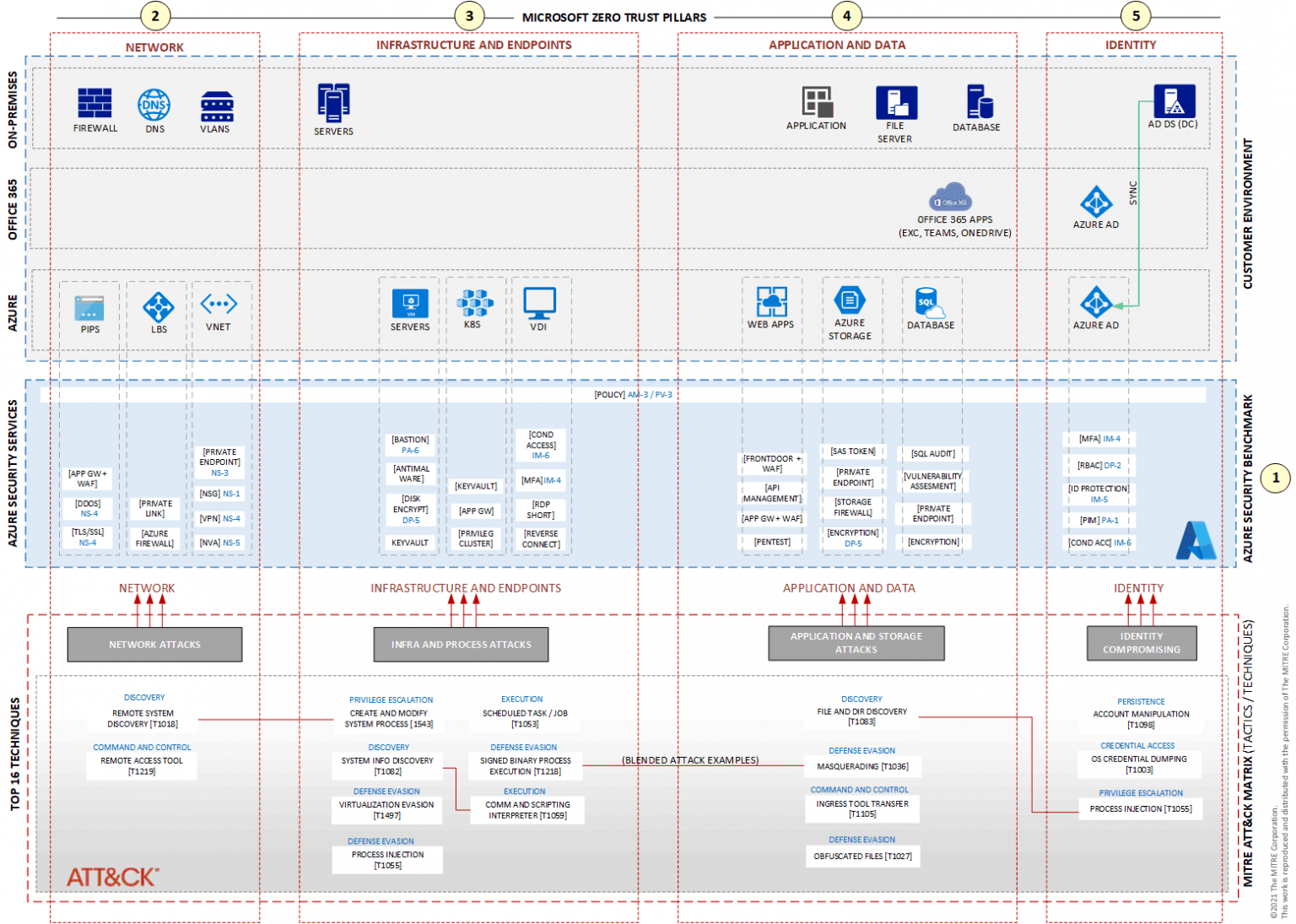
Task: Select the VNET icon
Action: (219, 304)
